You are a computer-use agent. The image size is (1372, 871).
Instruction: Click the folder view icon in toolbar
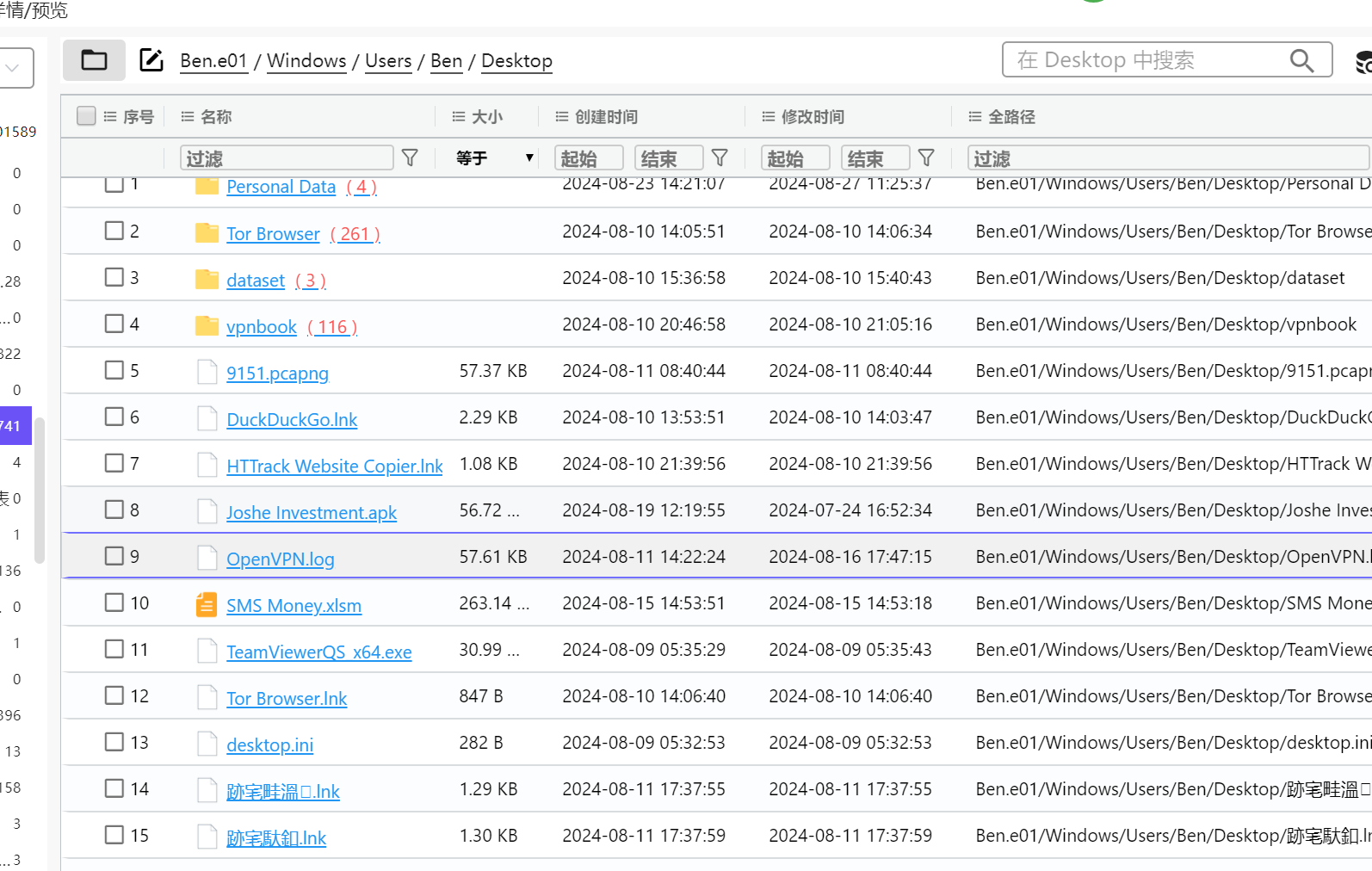coord(94,60)
